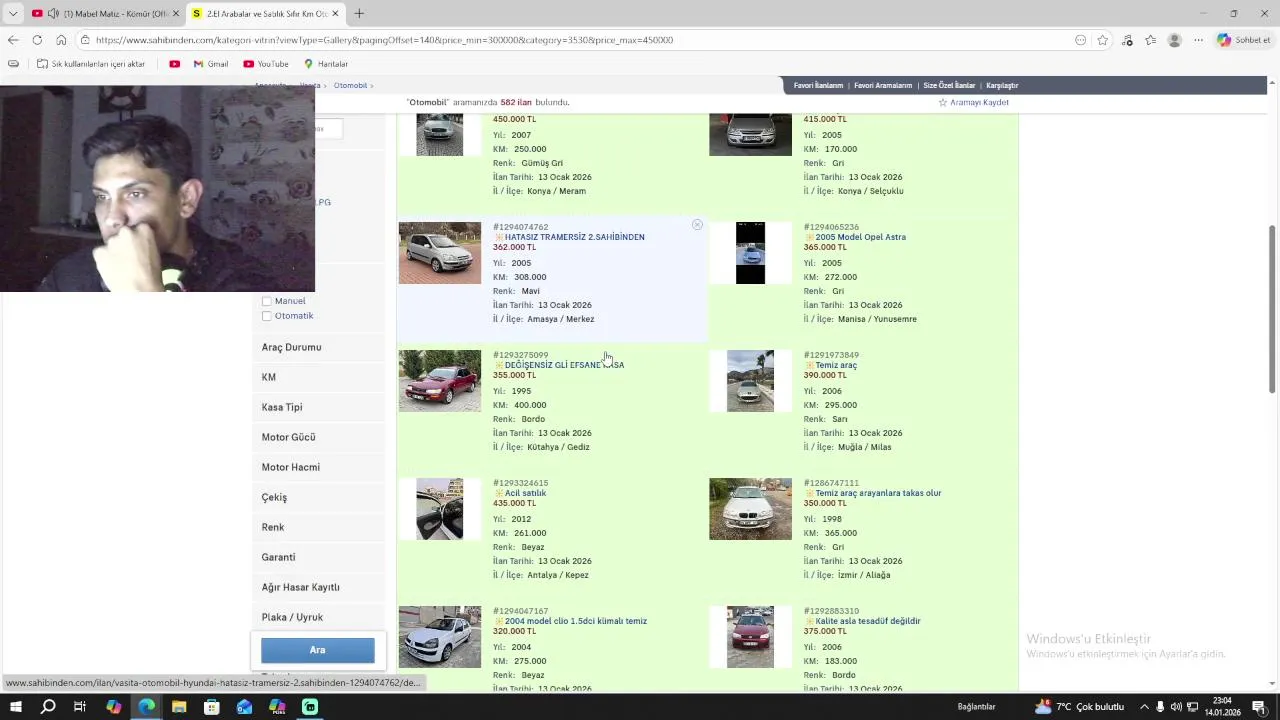Close the sahibinden 2.El Arabalar tab
1280x720 pixels.
tap(336, 13)
